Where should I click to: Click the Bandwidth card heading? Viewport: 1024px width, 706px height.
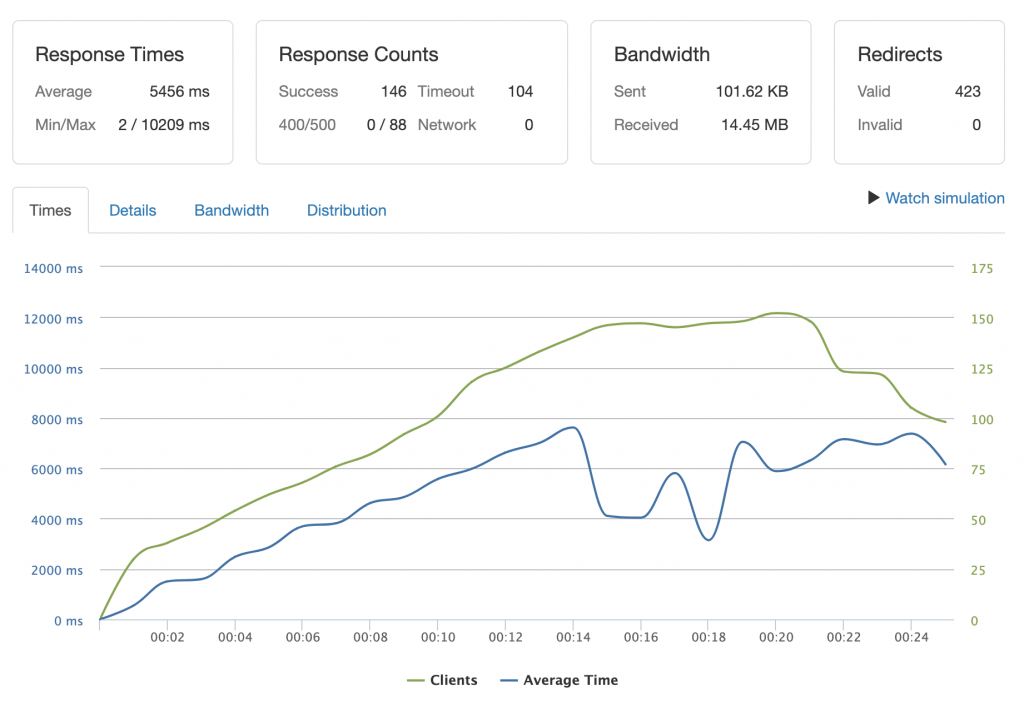coord(662,54)
